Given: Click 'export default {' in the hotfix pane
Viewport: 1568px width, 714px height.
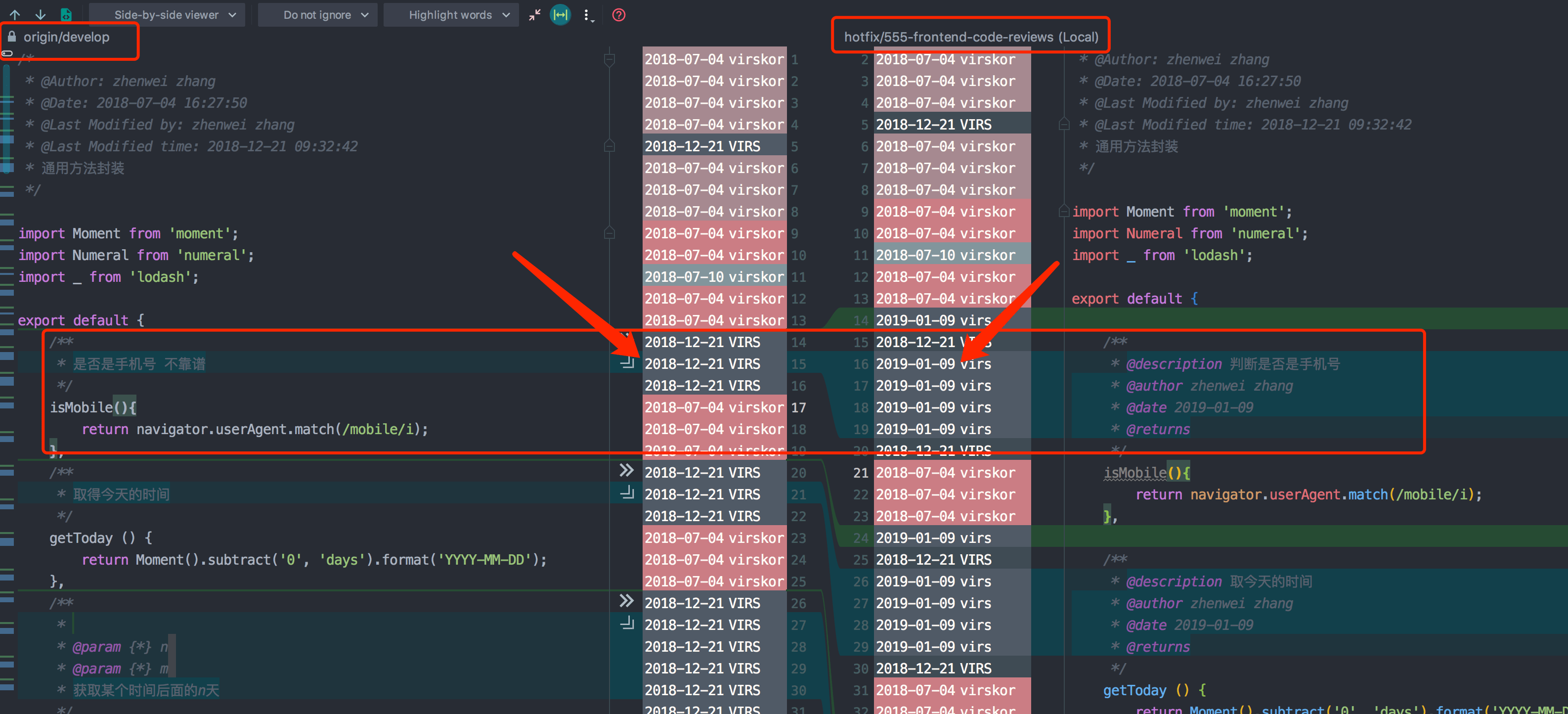Looking at the screenshot, I should coord(1134,299).
